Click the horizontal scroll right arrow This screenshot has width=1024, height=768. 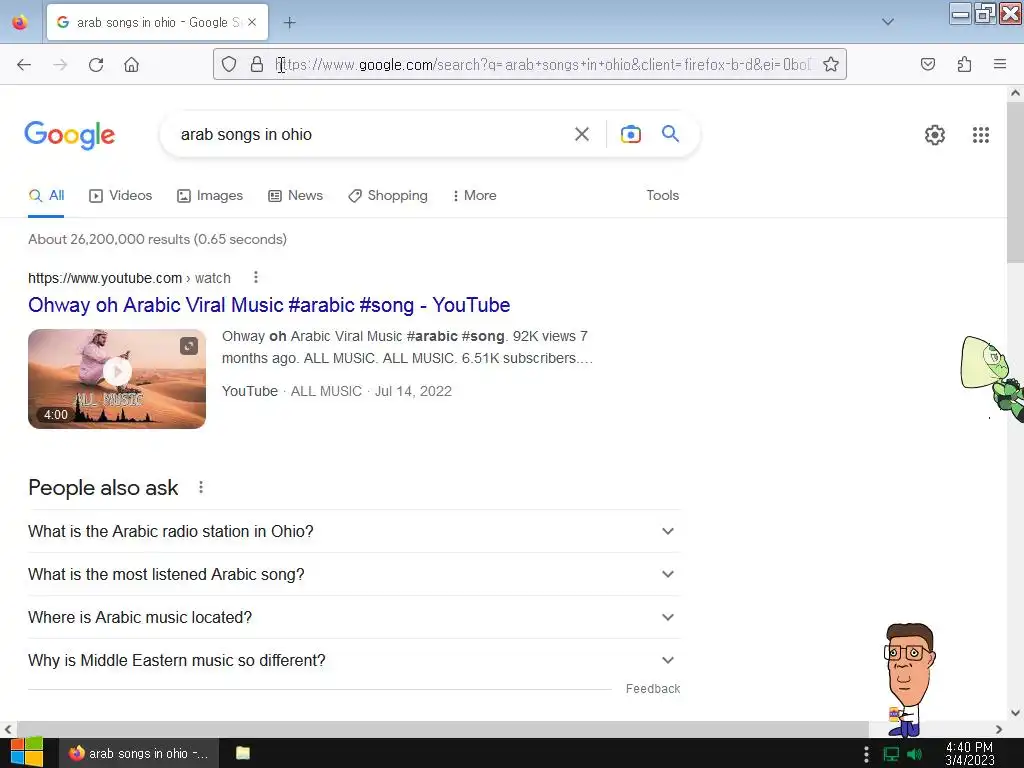click(x=999, y=729)
